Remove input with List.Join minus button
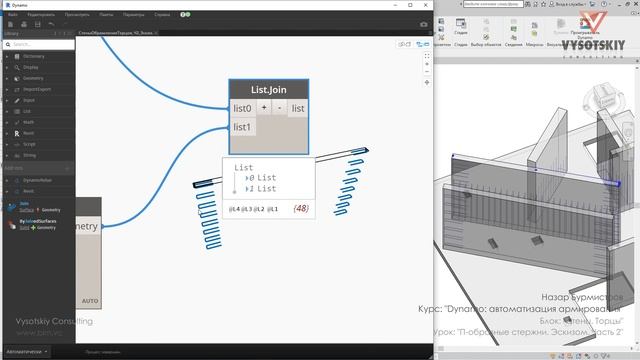 point(279,108)
